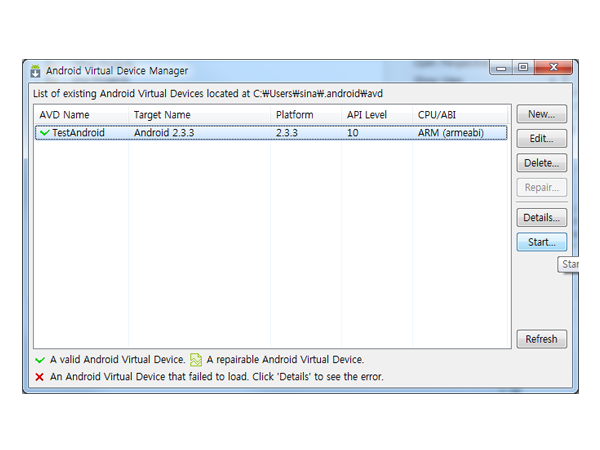Viewport: 600px width, 450px height.
Task: Maximize the AVD Manager window
Action: [523, 68]
